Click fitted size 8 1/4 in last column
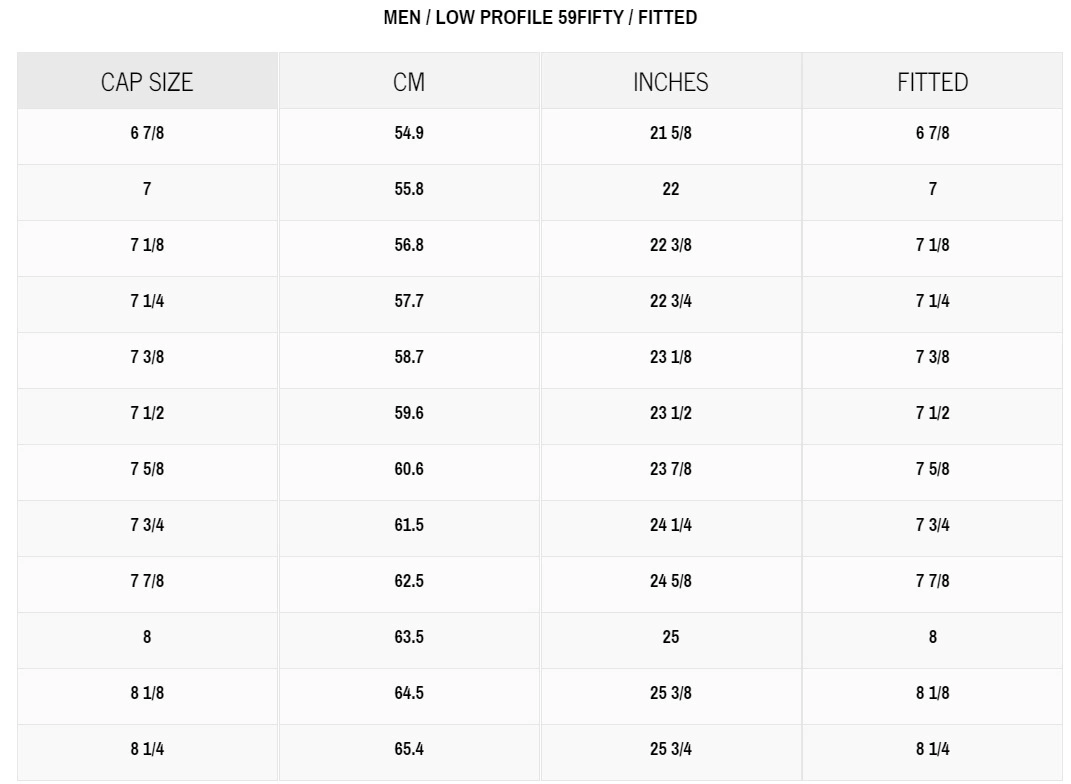 pos(932,749)
